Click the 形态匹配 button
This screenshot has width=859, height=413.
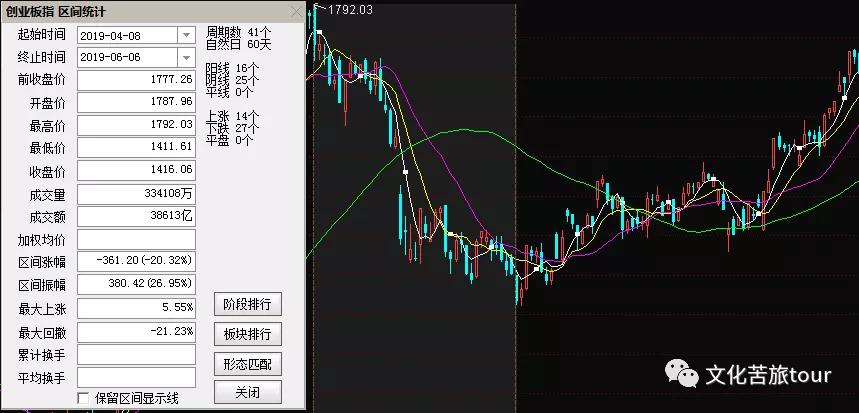click(248, 364)
